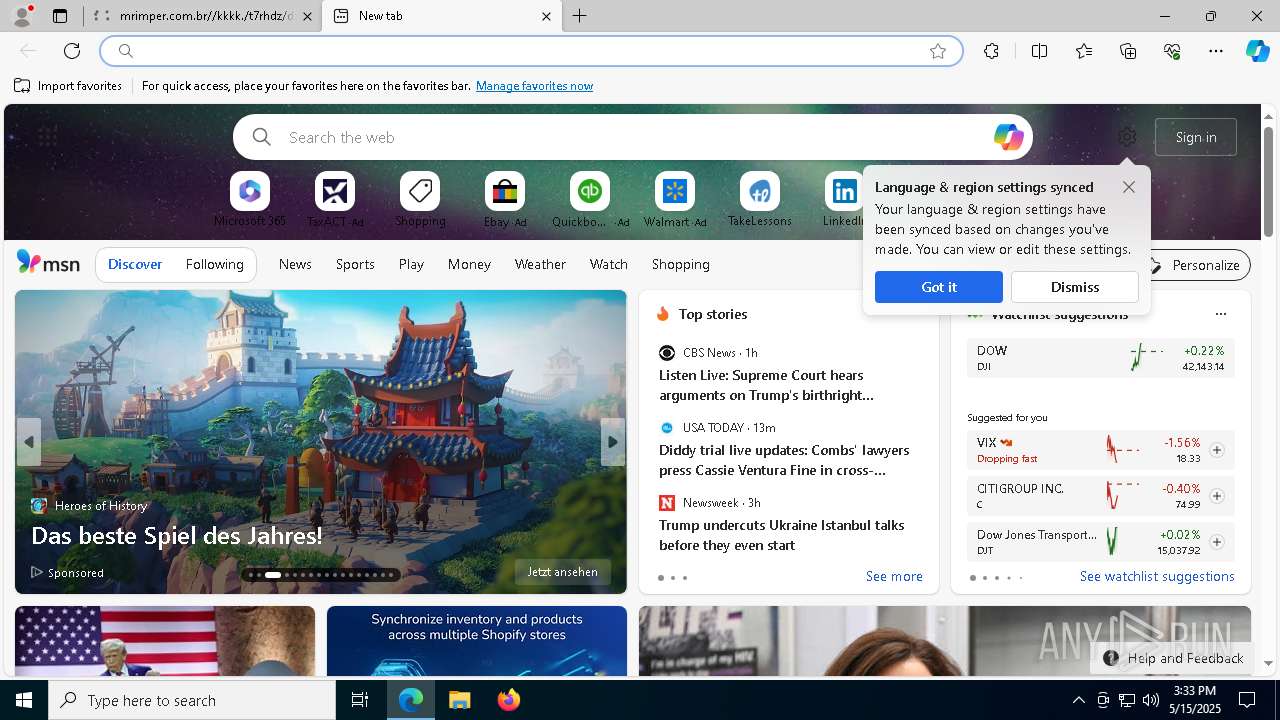Click Import favorites
Image resolution: width=1280 pixels, height=720 pixels.
[68, 86]
